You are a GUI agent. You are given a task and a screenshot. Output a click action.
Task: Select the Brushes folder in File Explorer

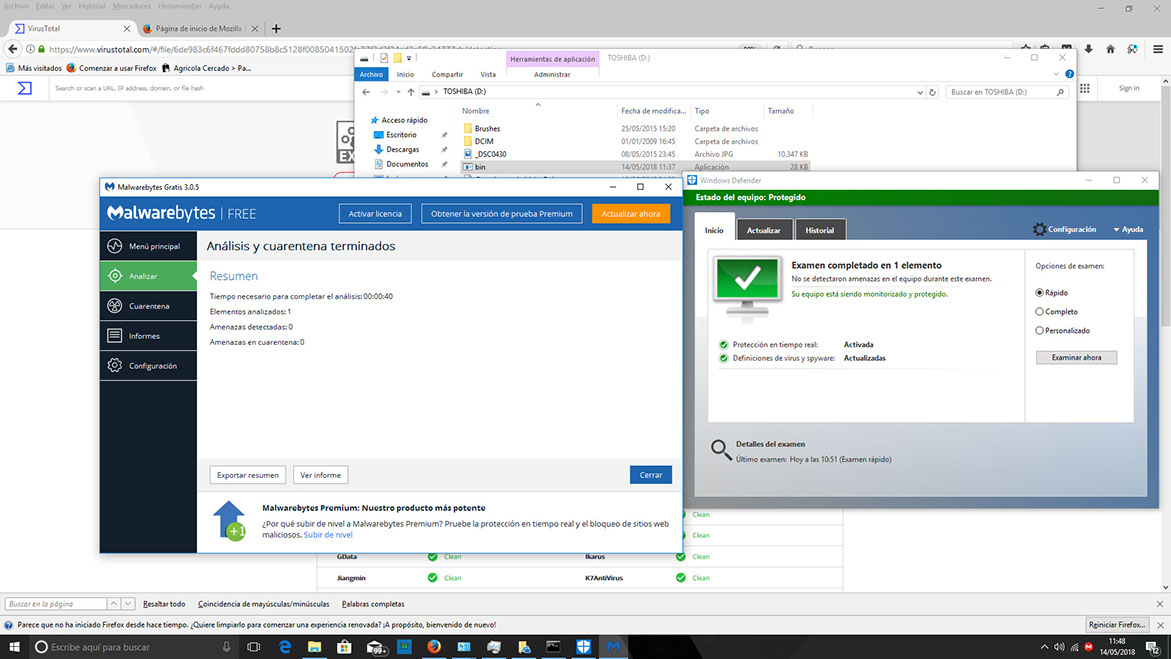point(488,129)
